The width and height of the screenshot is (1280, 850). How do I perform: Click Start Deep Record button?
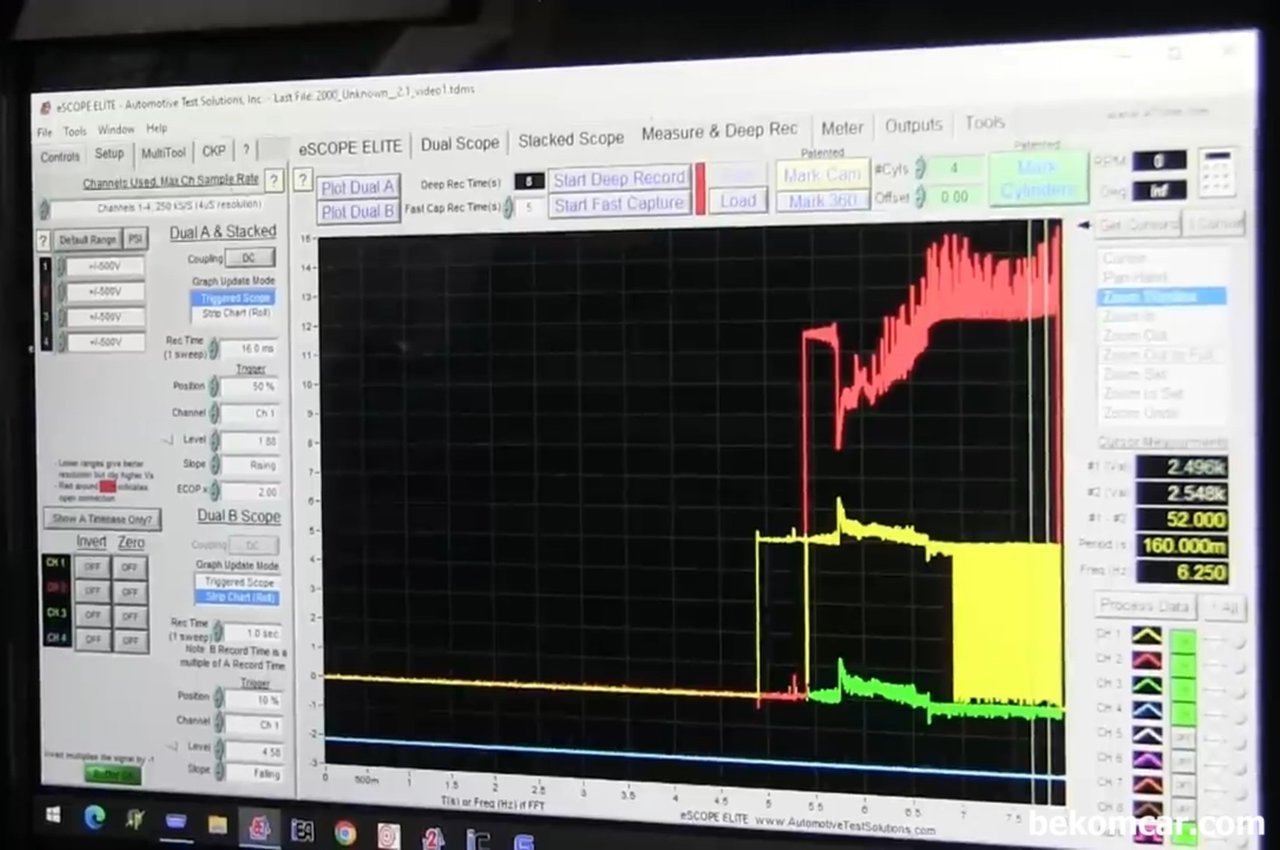(x=619, y=178)
